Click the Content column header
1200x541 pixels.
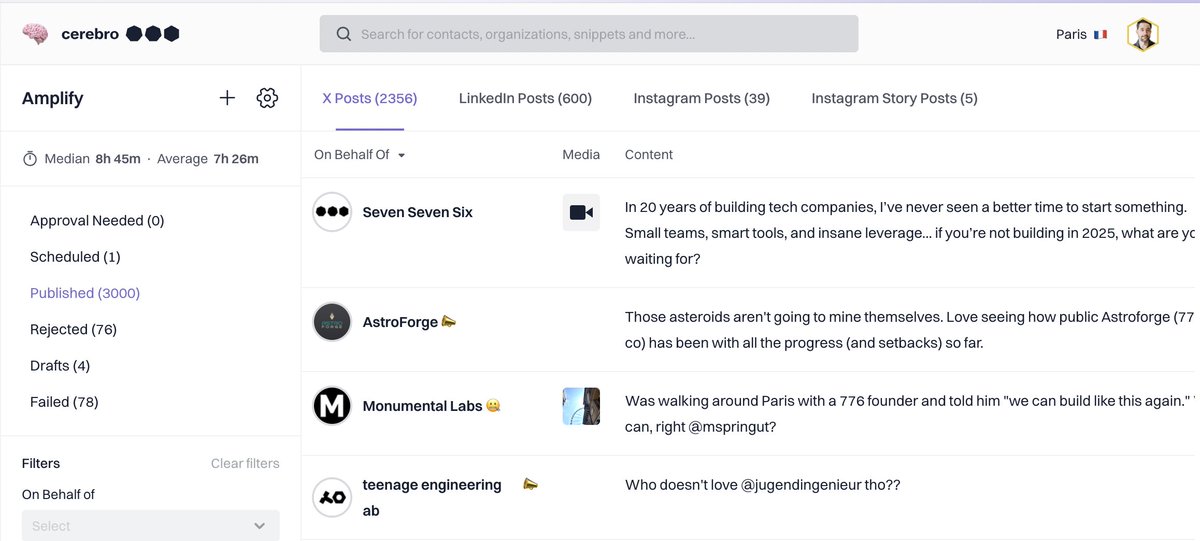click(649, 155)
